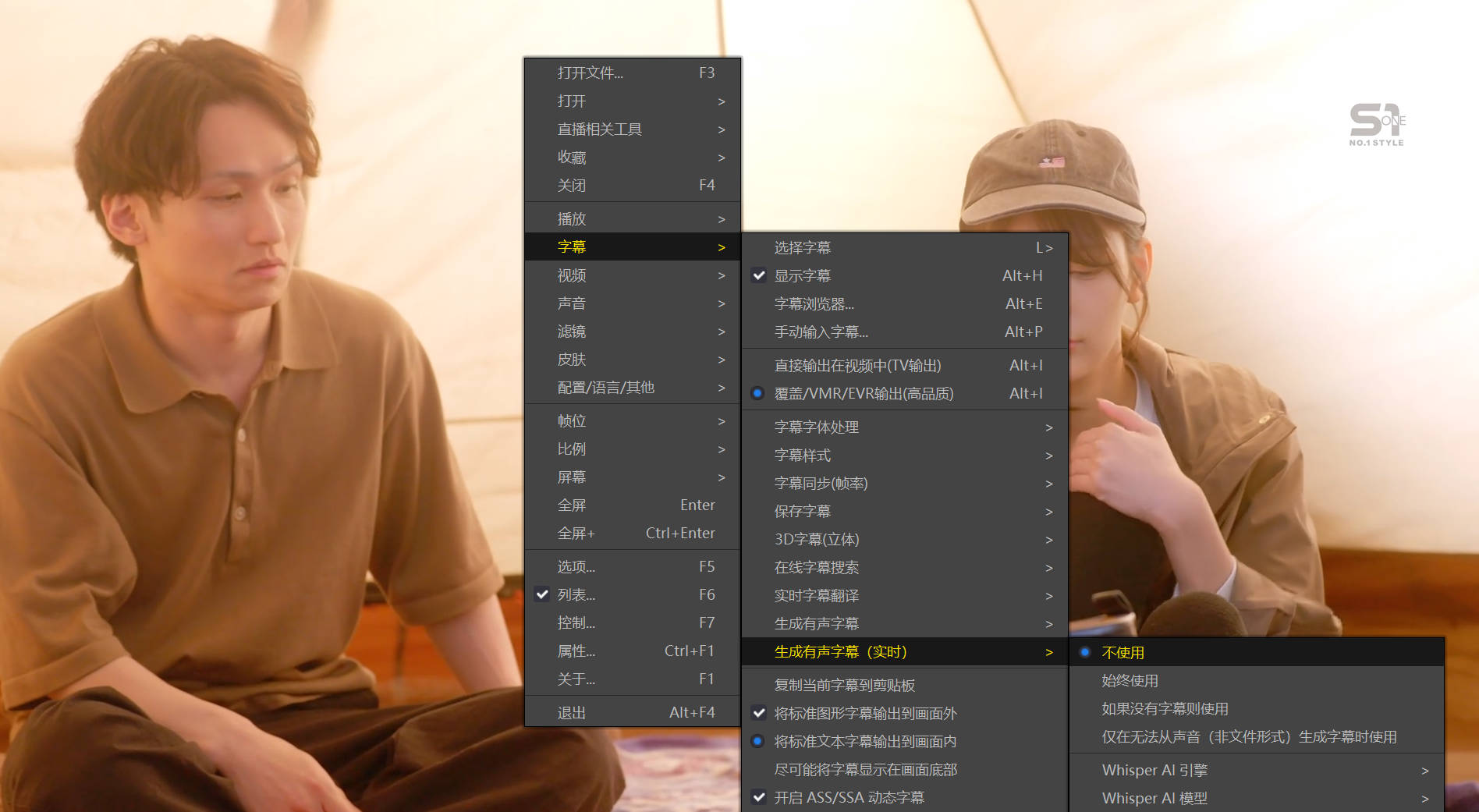Select 关闭 F4 menu entry
This screenshot has height=812, width=1479.
click(633, 186)
